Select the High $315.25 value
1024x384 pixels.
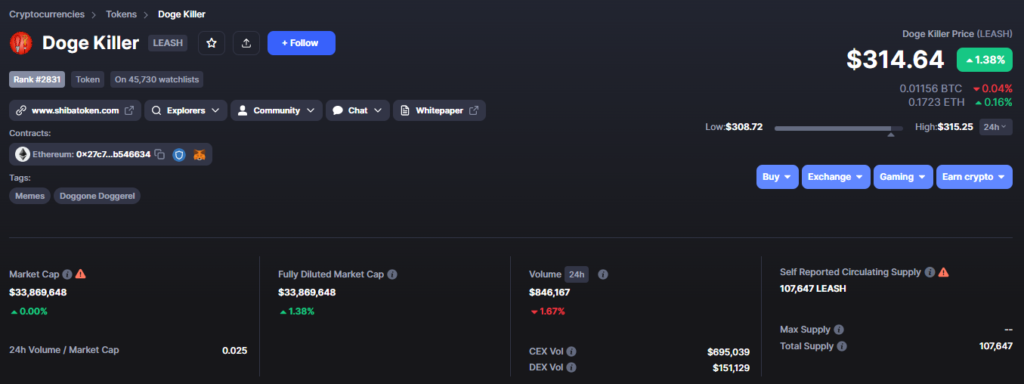(955, 127)
